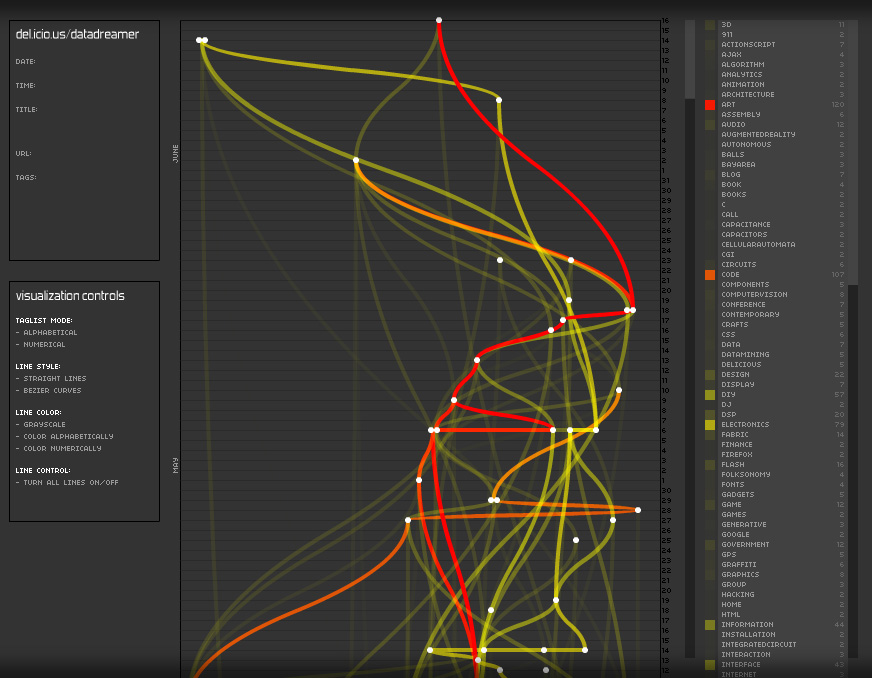This screenshot has height=678, width=872.
Task: Select the DESIGN tag in list
Action: tap(735, 375)
